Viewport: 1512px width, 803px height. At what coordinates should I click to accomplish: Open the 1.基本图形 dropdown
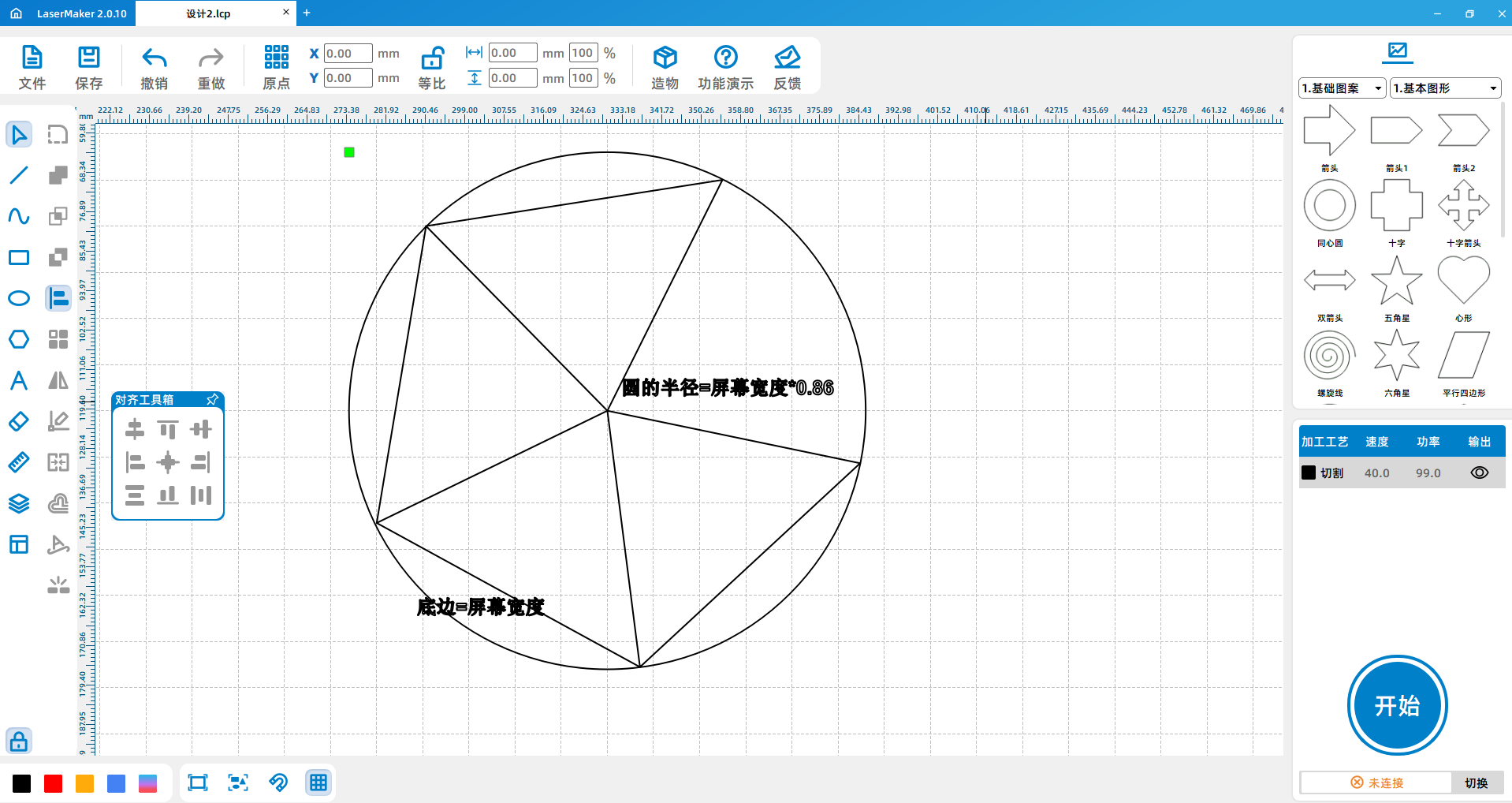click(x=1446, y=88)
